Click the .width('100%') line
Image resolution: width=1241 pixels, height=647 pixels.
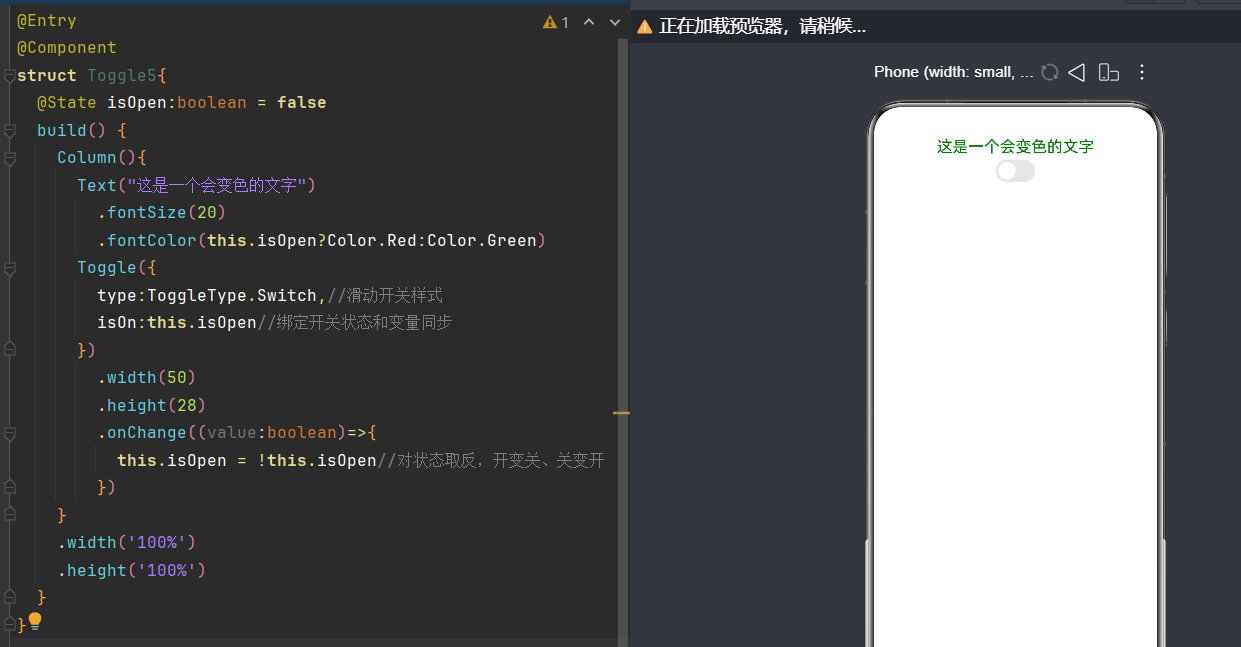(x=126, y=543)
